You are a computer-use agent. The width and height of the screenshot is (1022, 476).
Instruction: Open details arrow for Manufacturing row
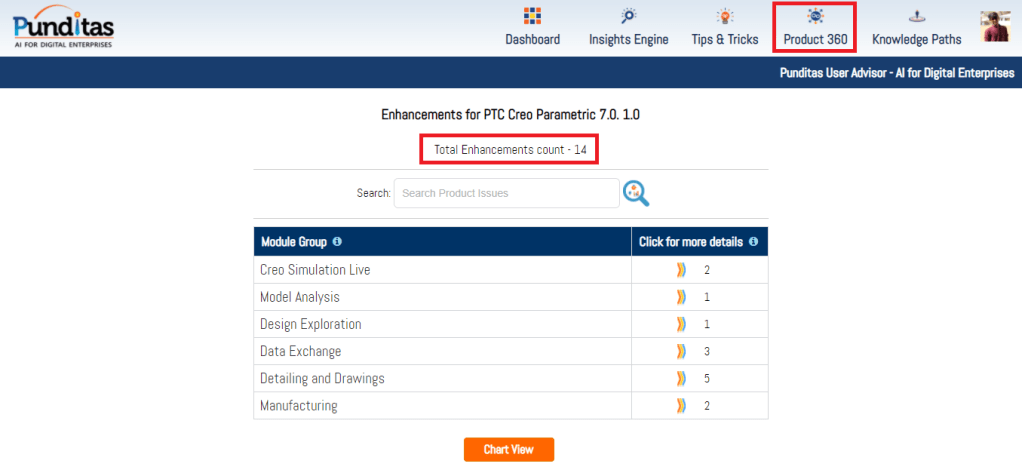(x=682, y=405)
